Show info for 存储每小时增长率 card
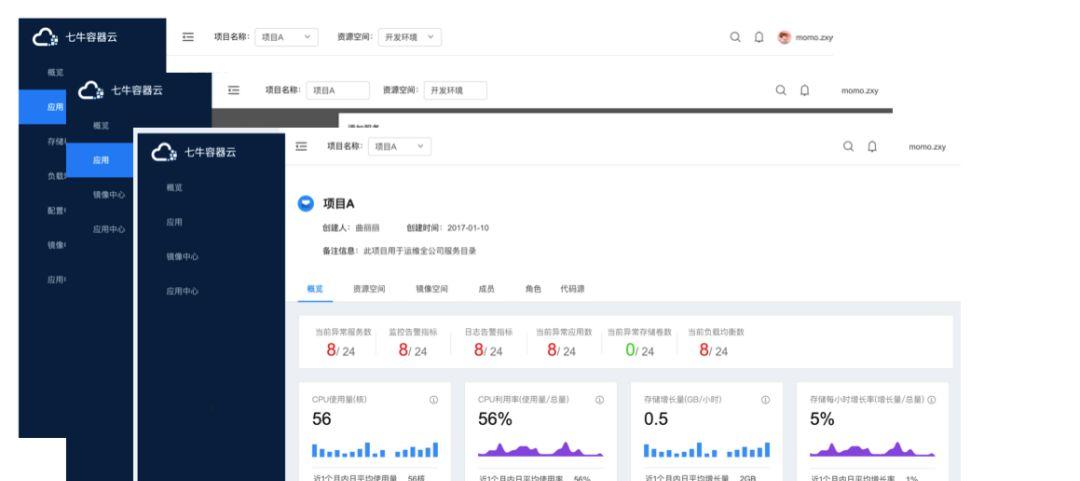The image size is (1080, 481). [x=932, y=400]
